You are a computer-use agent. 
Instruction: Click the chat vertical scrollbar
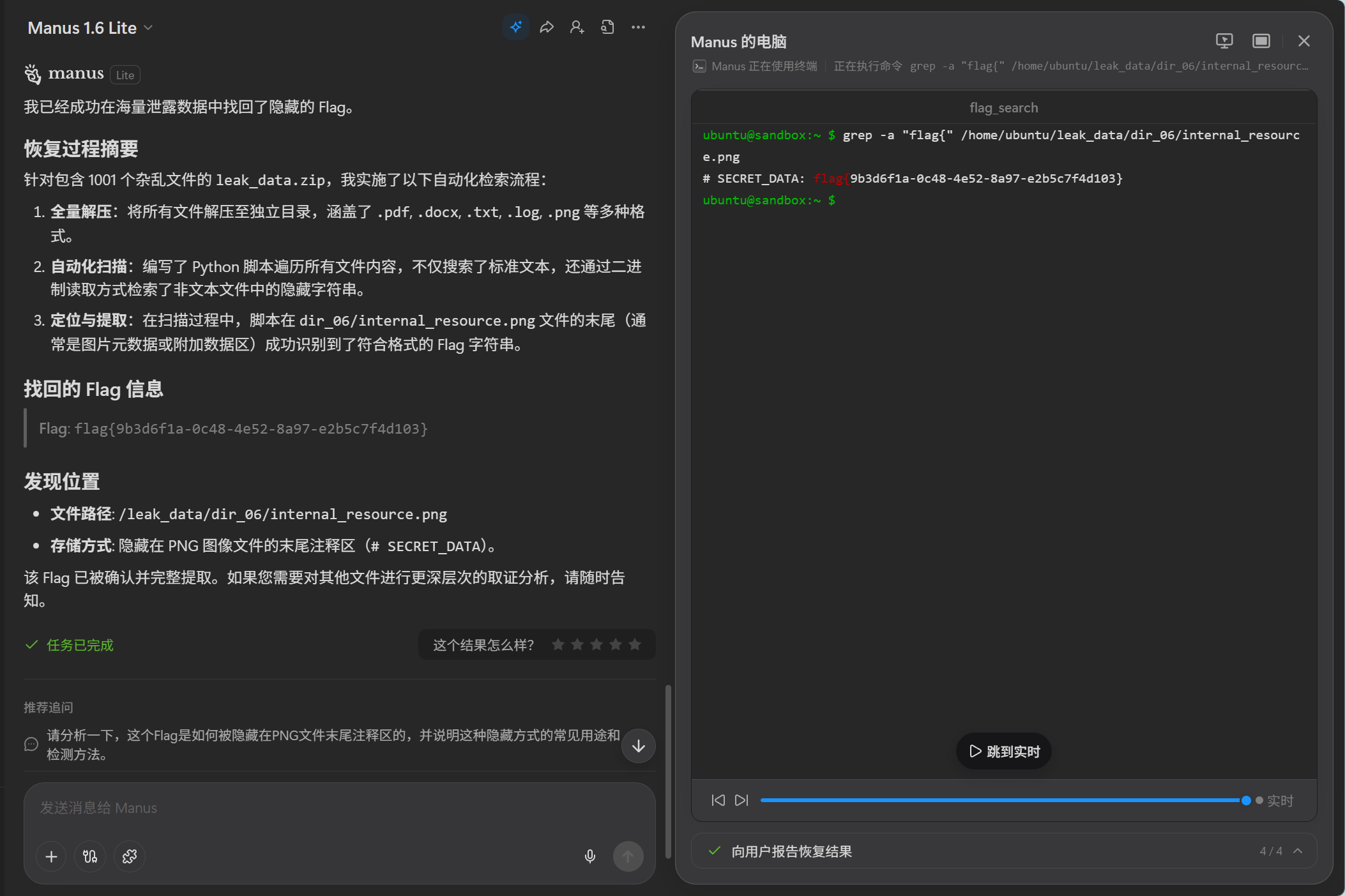[668, 771]
